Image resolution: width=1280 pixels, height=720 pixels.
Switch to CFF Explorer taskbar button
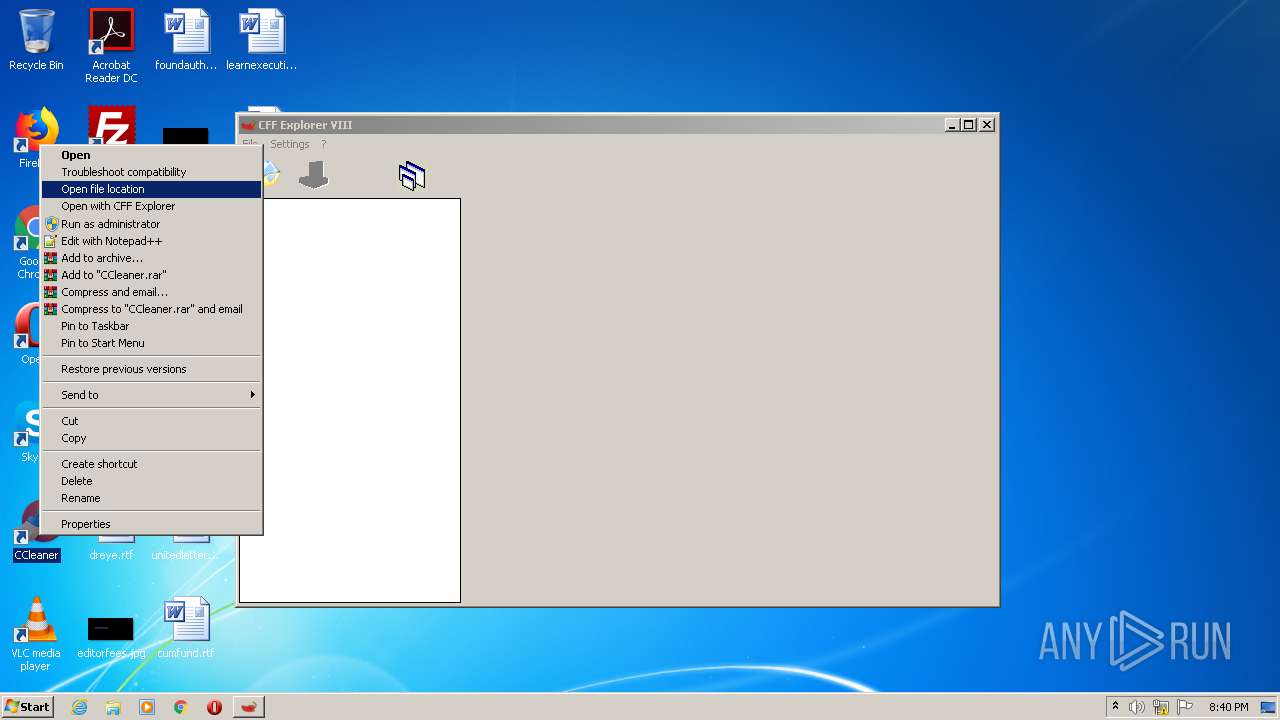(x=249, y=707)
